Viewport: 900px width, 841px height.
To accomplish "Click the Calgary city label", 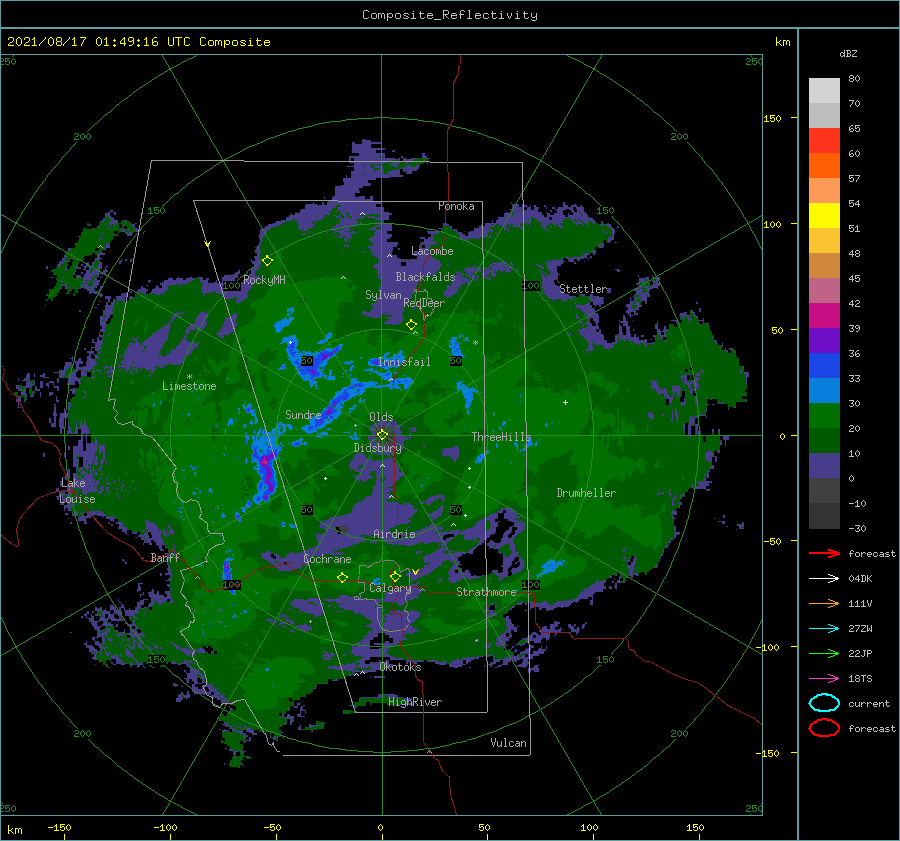I will point(390,588).
